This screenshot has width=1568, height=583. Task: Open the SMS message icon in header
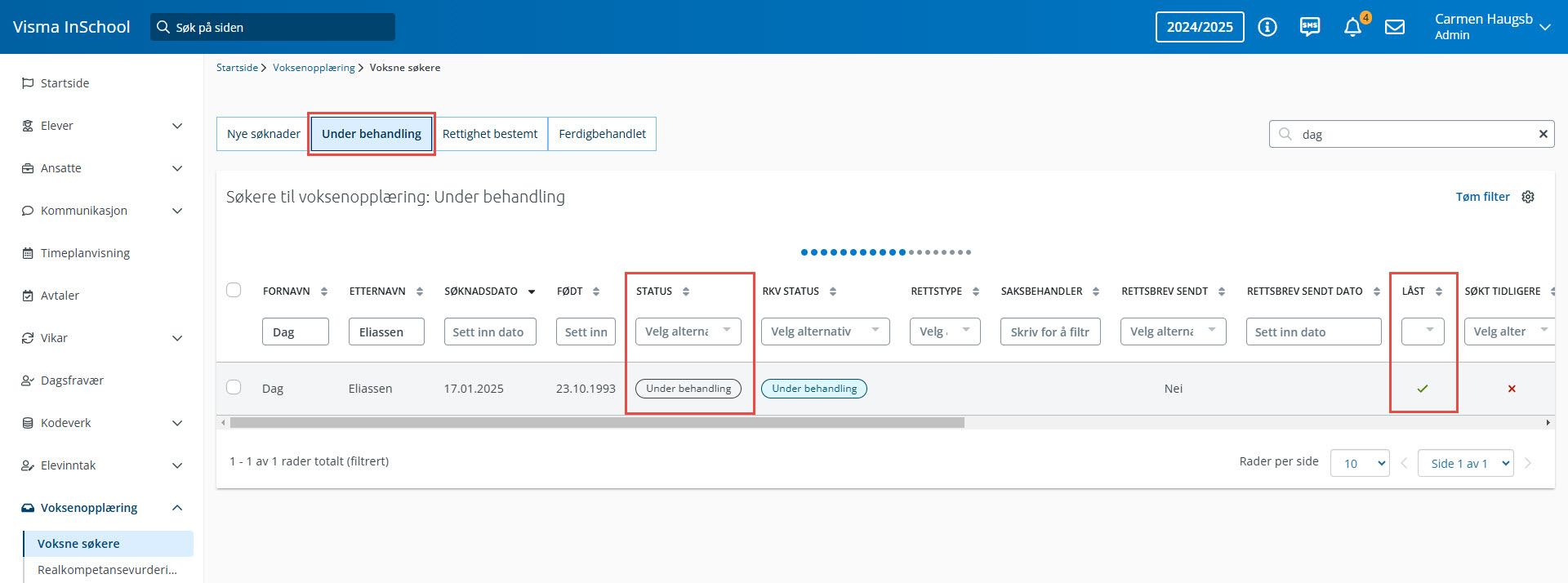pyautogui.click(x=1310, y=27)
